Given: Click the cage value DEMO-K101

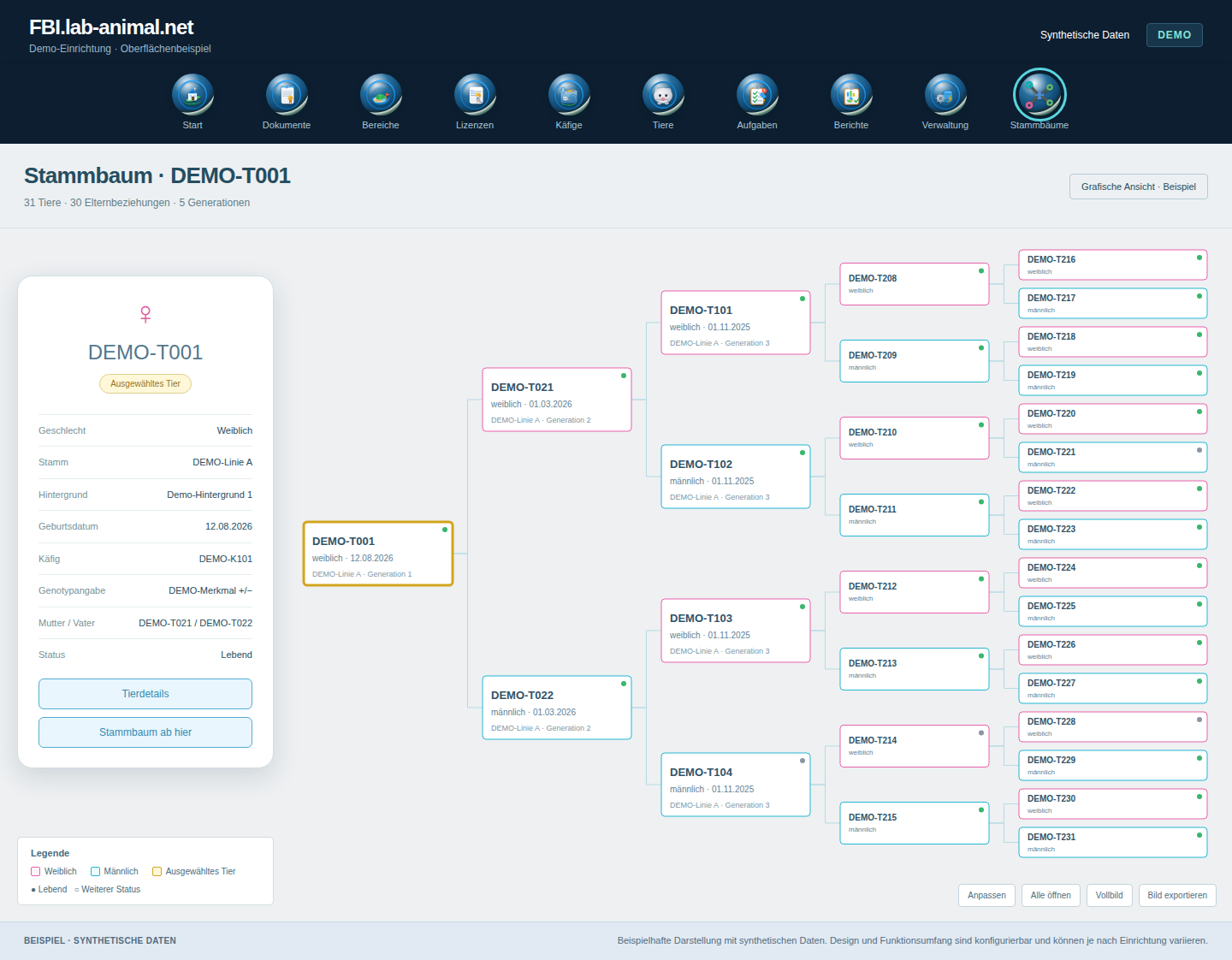Looking at the screenshot, I should 226,559.
